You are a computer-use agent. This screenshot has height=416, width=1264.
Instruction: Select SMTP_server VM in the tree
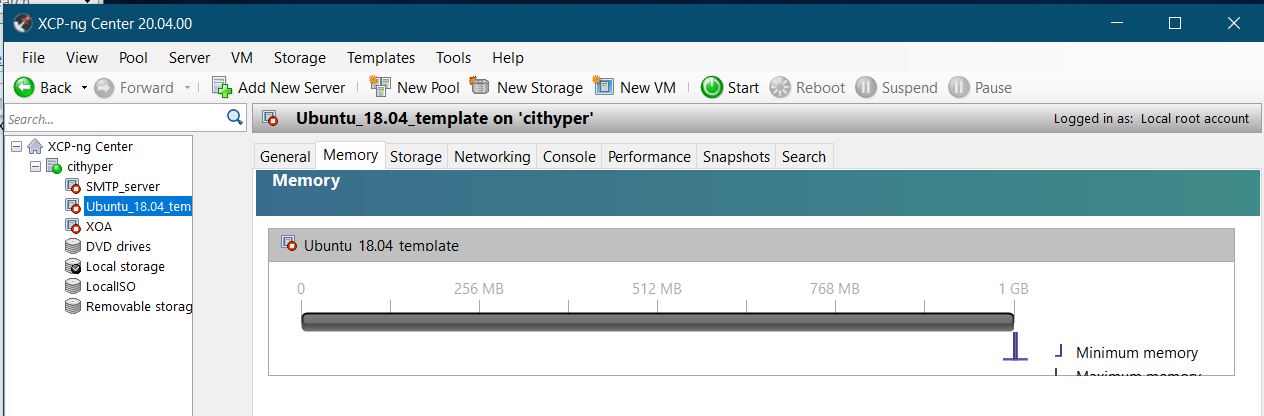click(x=123, y=186)
